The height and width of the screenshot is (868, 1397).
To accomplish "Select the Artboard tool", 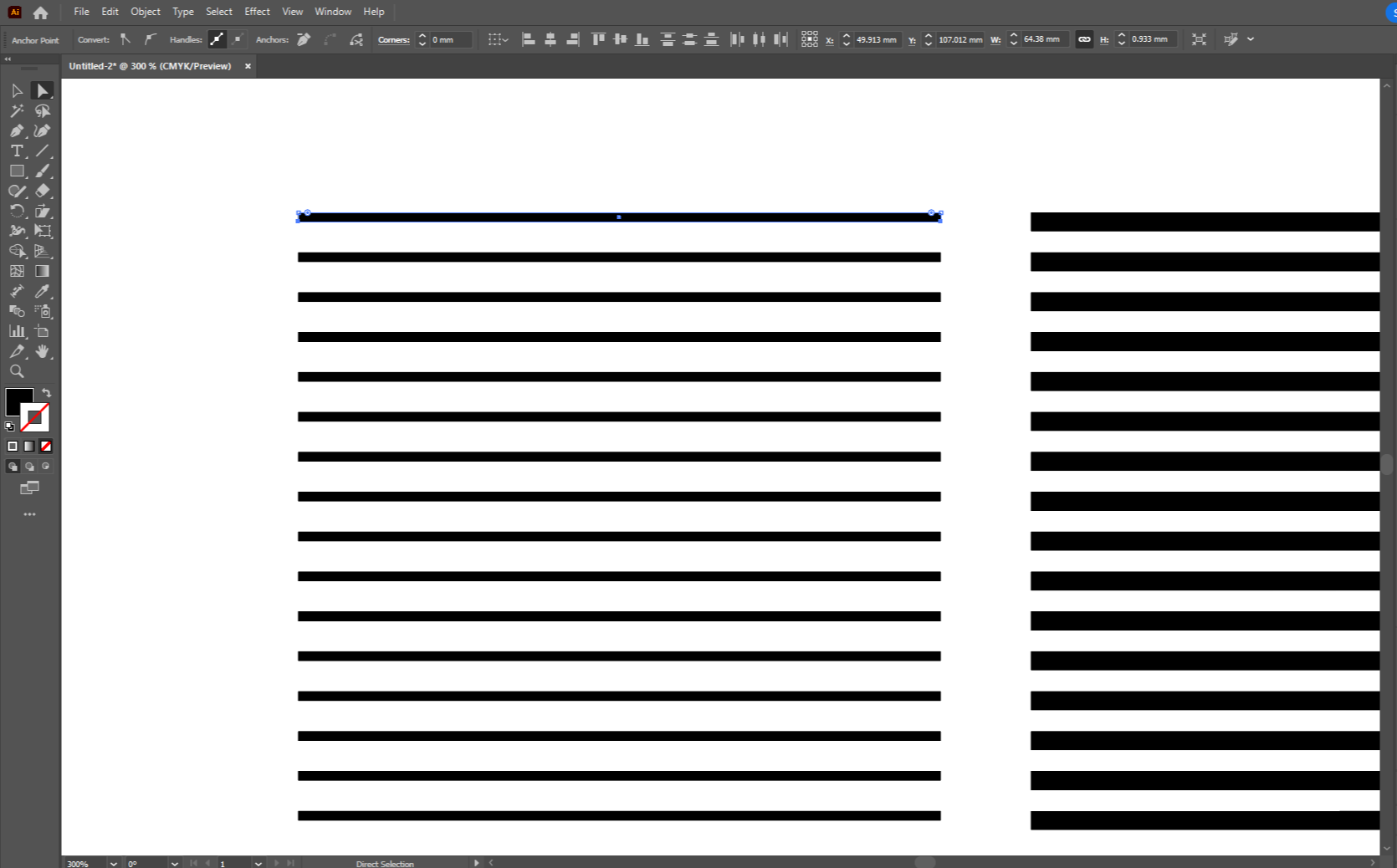I will [x=43, y=331].
